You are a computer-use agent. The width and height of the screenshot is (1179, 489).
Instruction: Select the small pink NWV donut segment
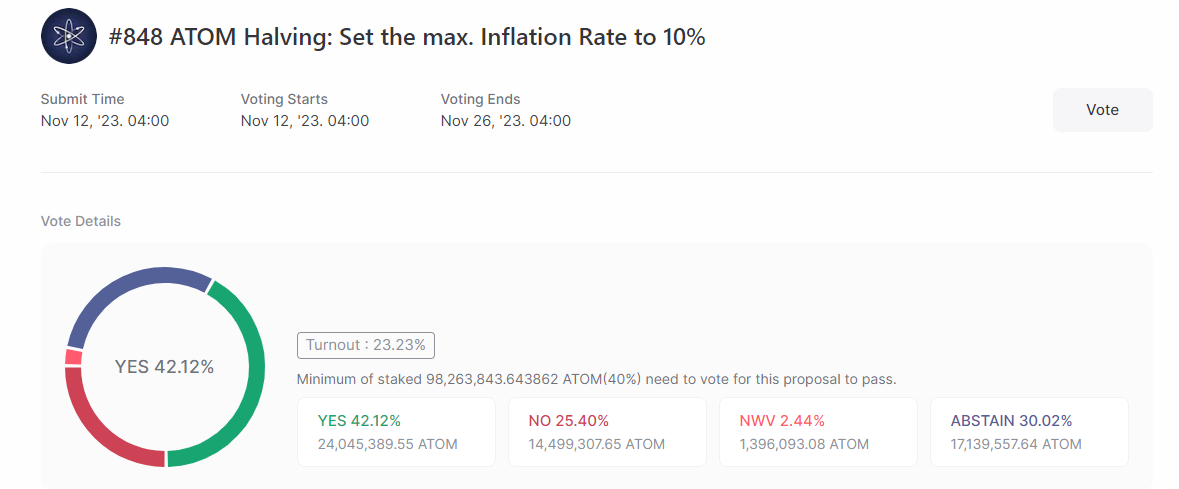[x=74, y=356]
